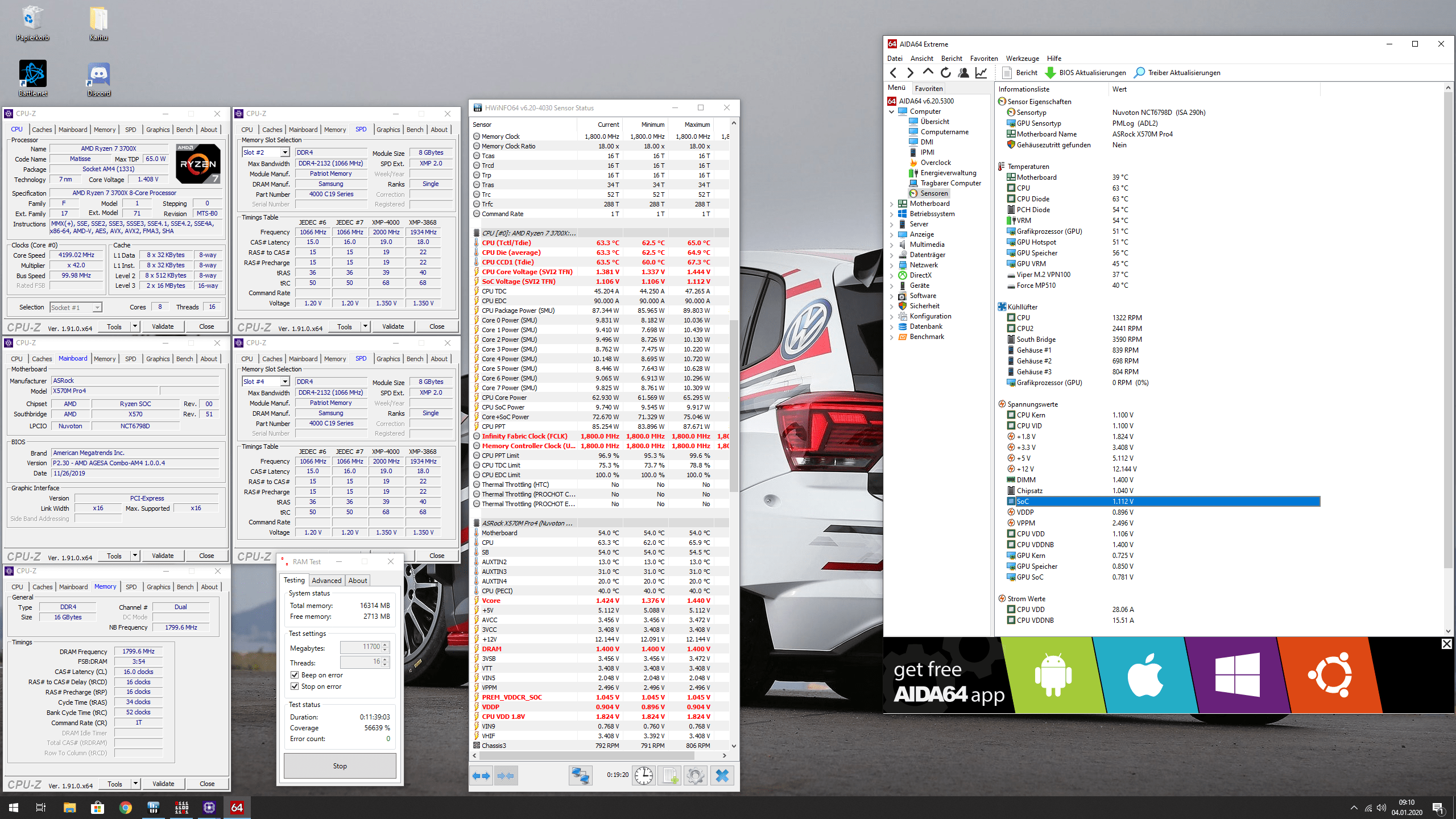Click AIDA64 forward navigation arrow
The image size is (1456, 819).
tap(911, 72)
